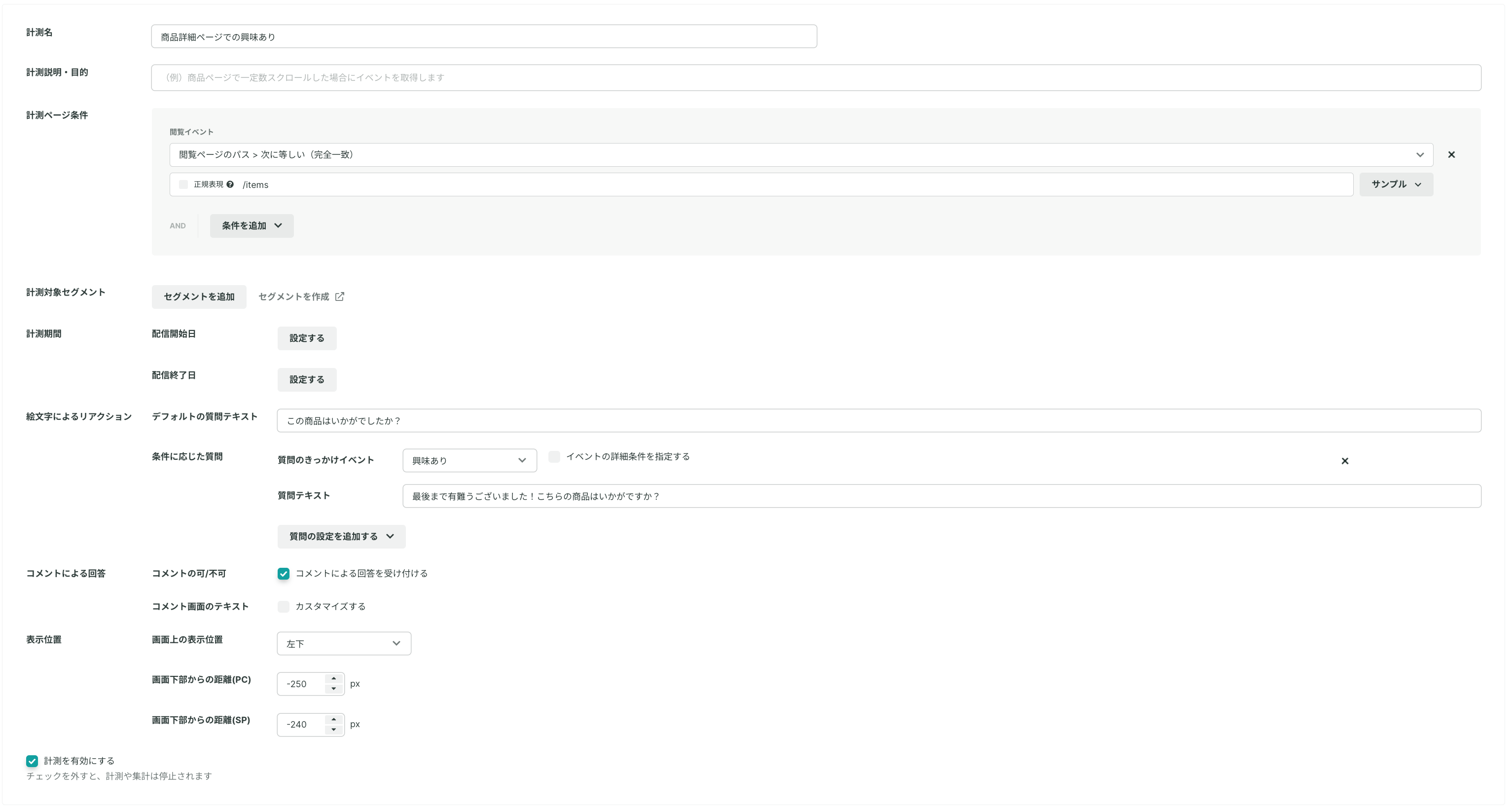Open the セグメントを作成 link
Image resolution: width=1512 pixels, height=810 pixels.
click(x=301, y=297)
